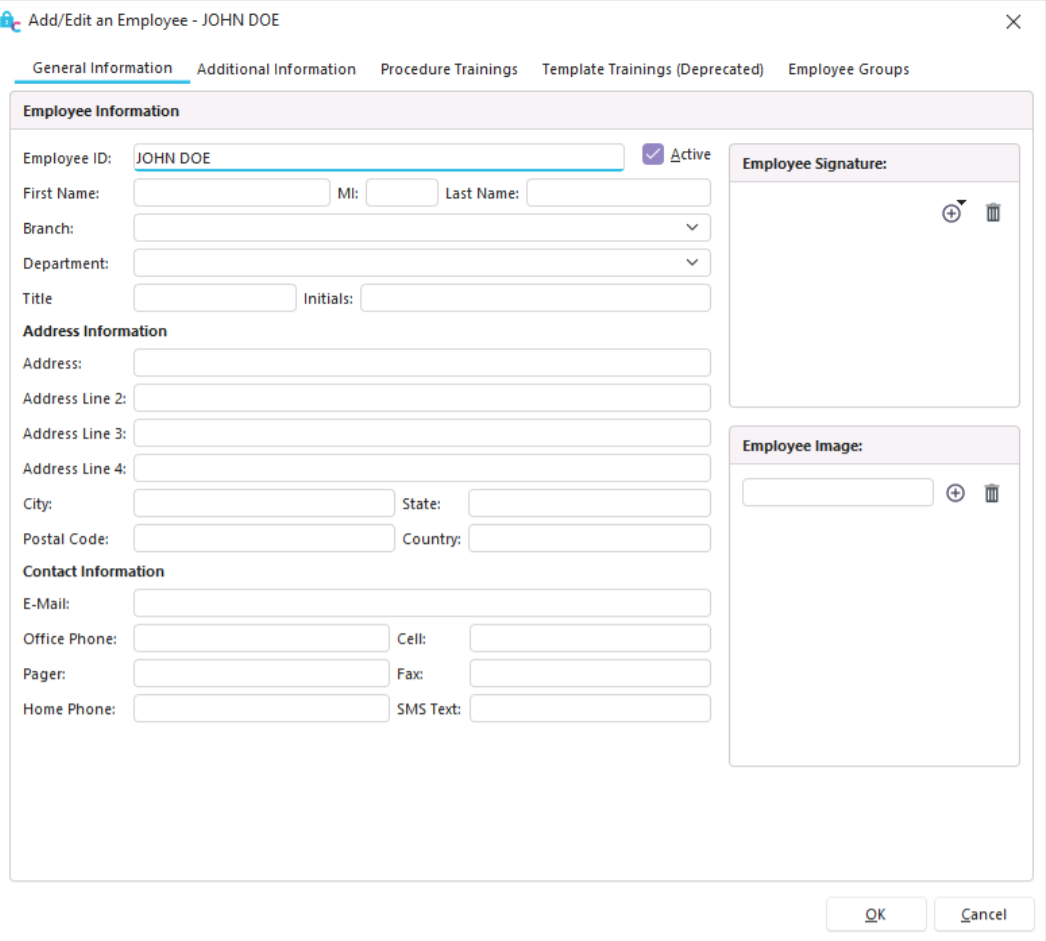Viewport: 1046px width, 941px height.
Task: Toggle the Active checkbox
Action: click(x=653, y=155)
